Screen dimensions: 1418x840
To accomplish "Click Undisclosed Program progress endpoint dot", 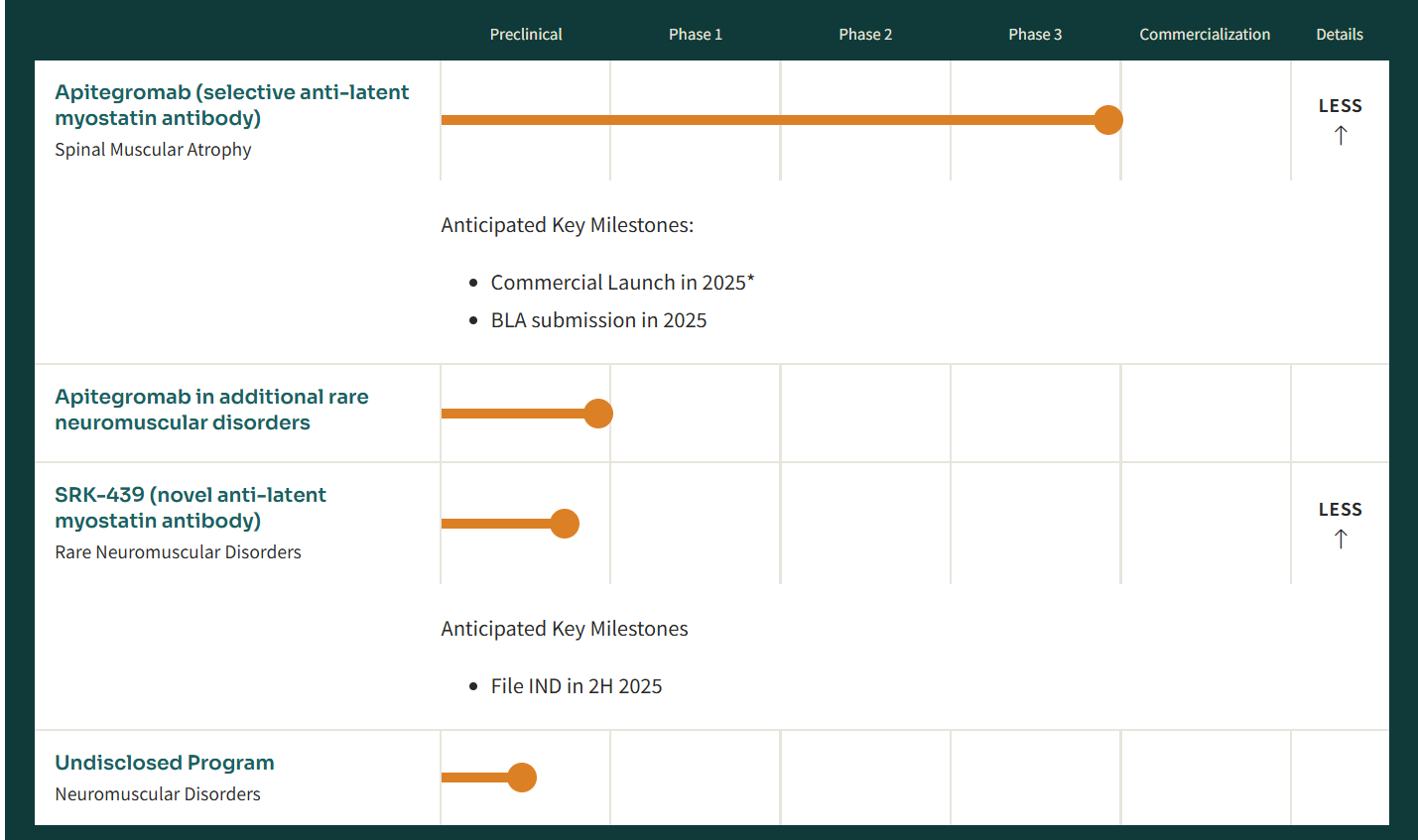I will pos(522,778).
